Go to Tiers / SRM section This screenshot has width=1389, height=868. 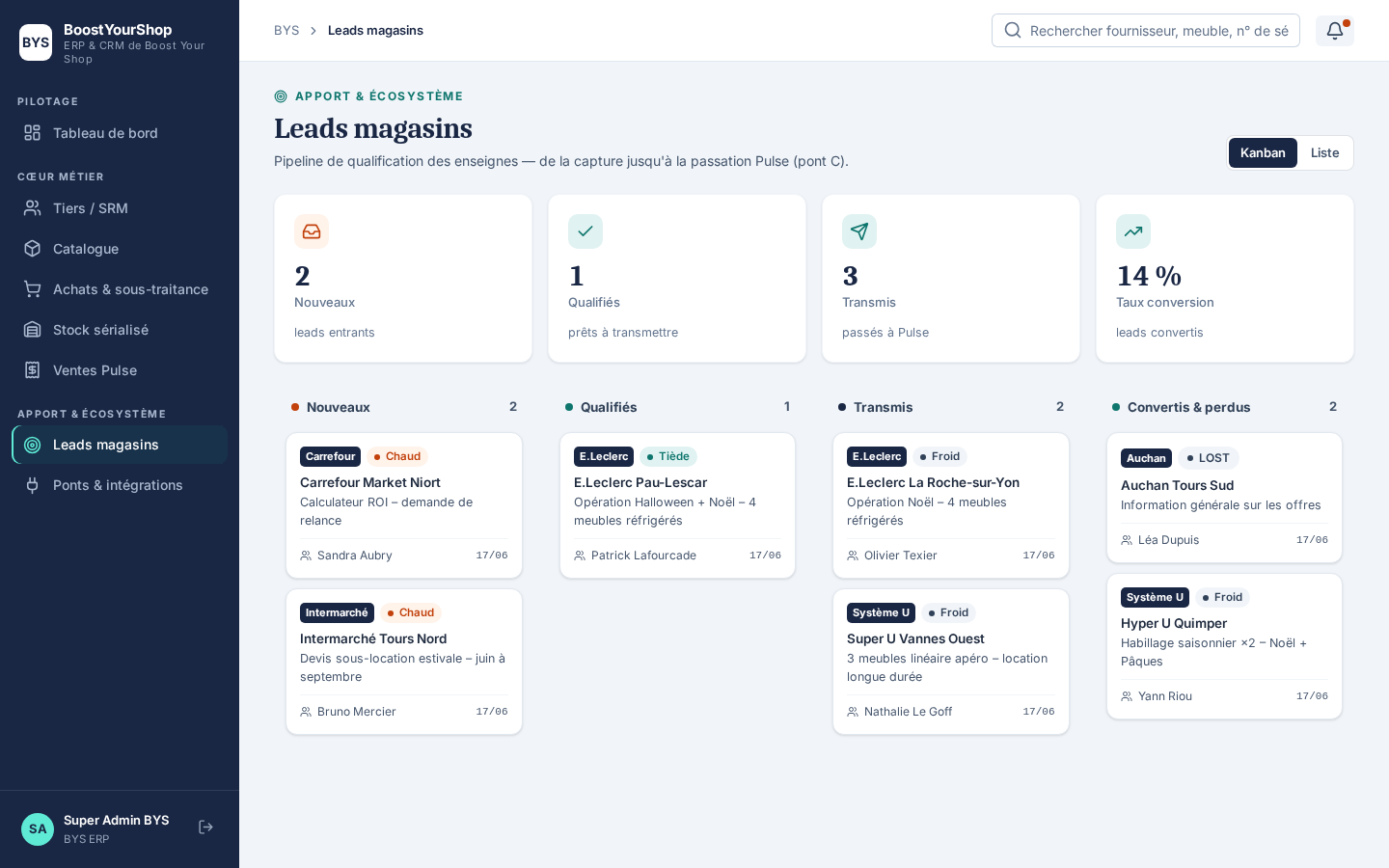tap(120, 208)
